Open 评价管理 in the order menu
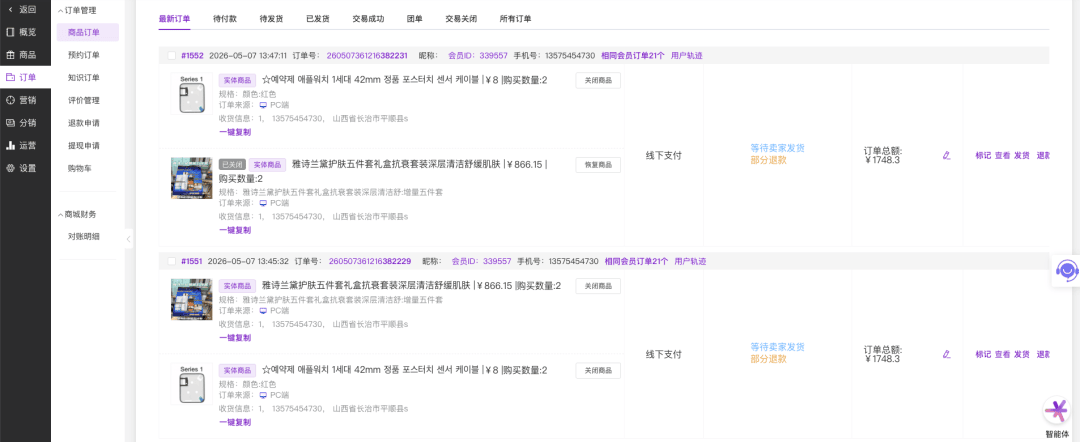 point(84,101)
